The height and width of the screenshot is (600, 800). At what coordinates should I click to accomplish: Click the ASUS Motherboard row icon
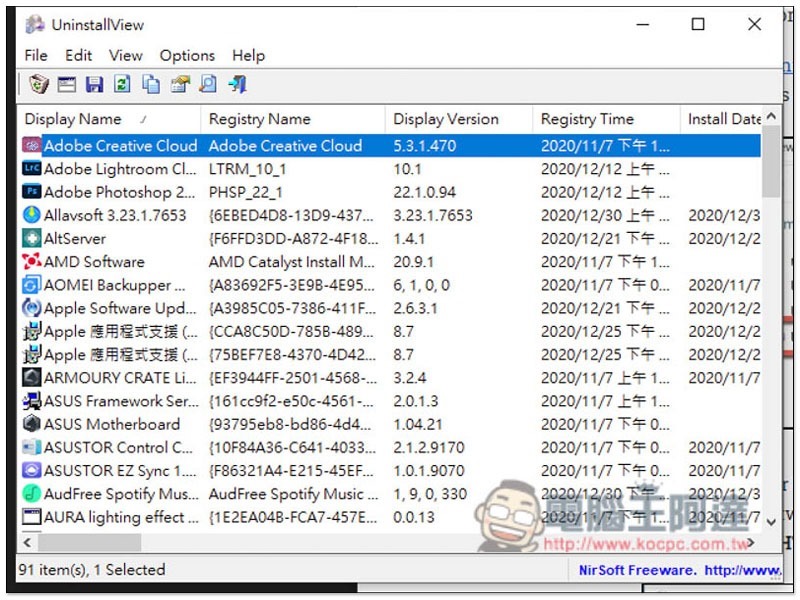point(32,424)
